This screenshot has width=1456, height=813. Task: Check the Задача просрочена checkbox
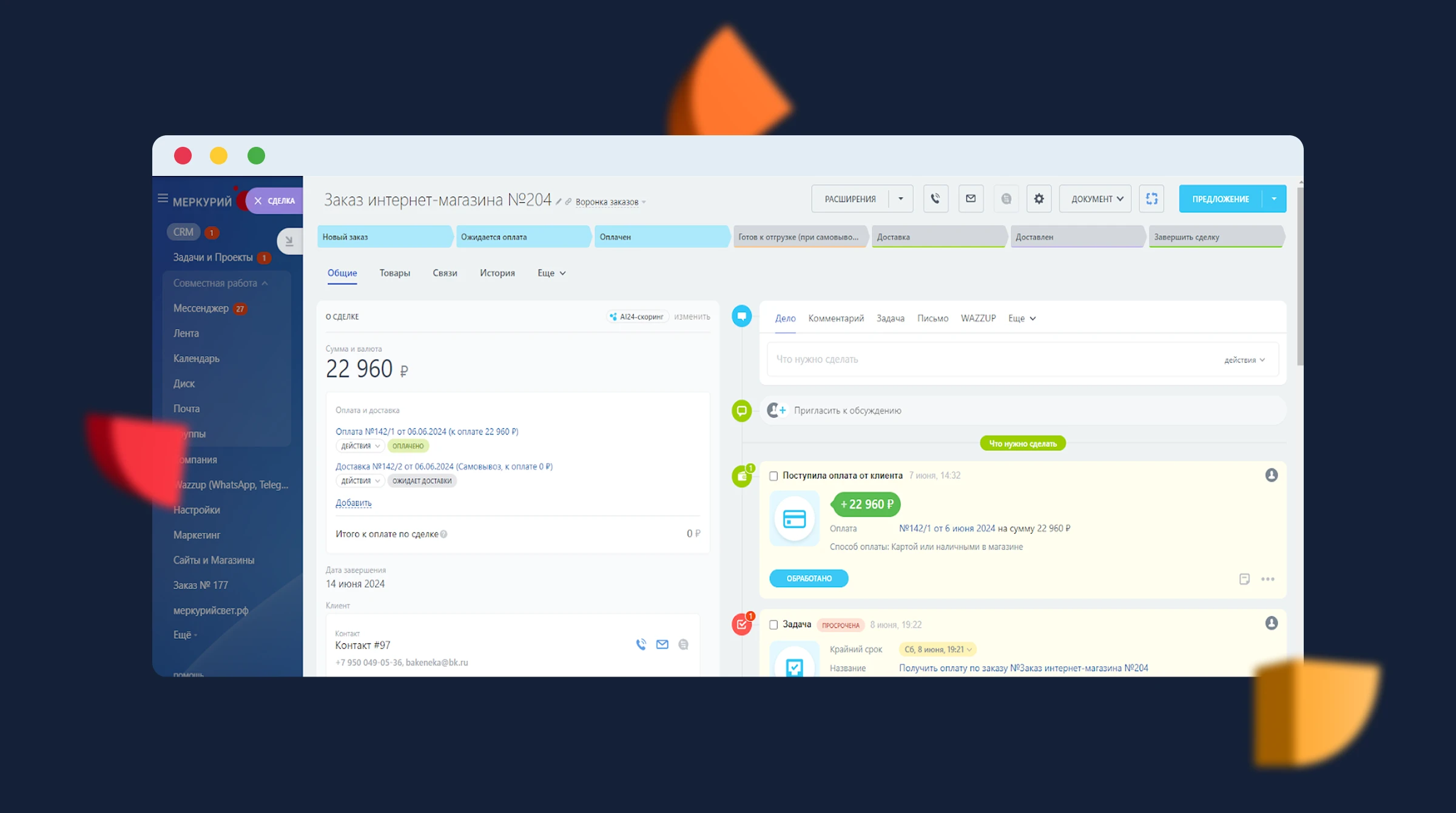pyautogui.click(x=773, y=625)
